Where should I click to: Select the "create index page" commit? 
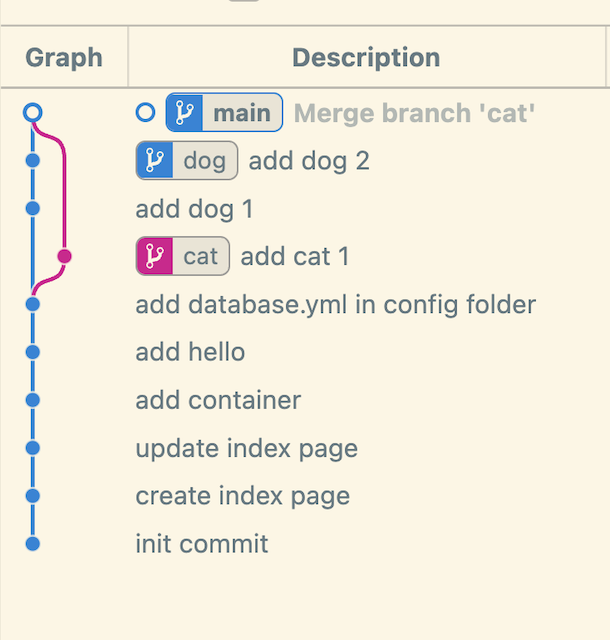[x=242, y=496]
